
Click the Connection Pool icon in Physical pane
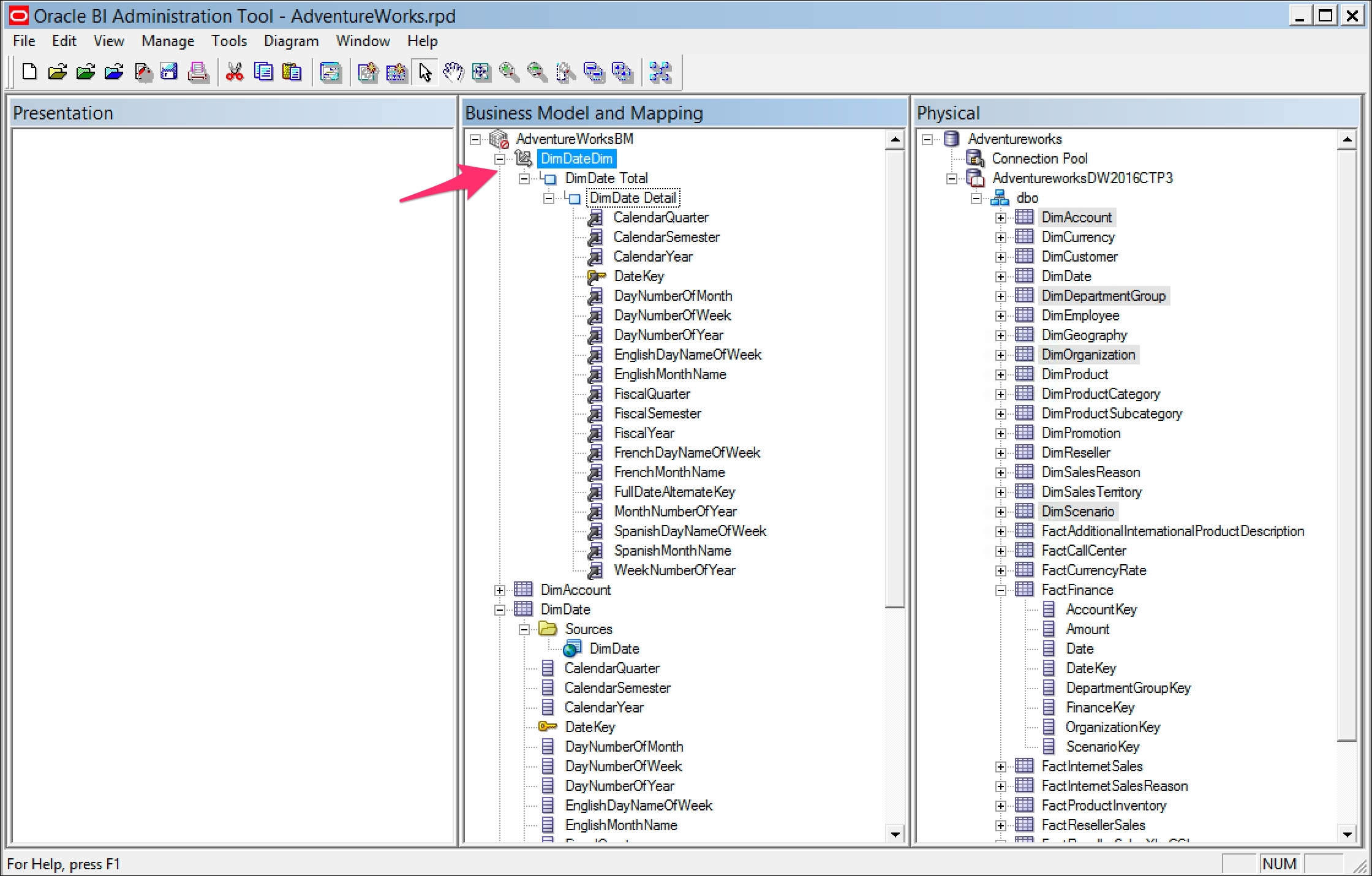pos(975,159)
